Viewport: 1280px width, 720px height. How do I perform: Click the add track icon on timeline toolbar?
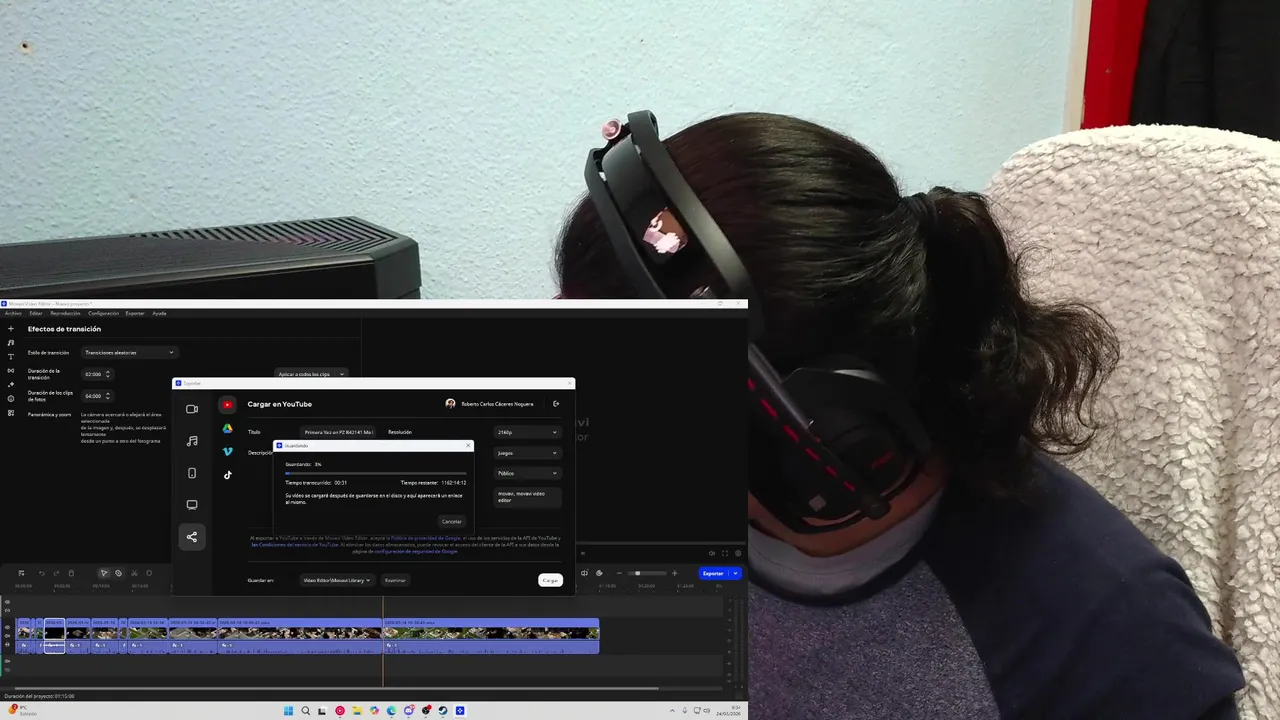[21, 573]
